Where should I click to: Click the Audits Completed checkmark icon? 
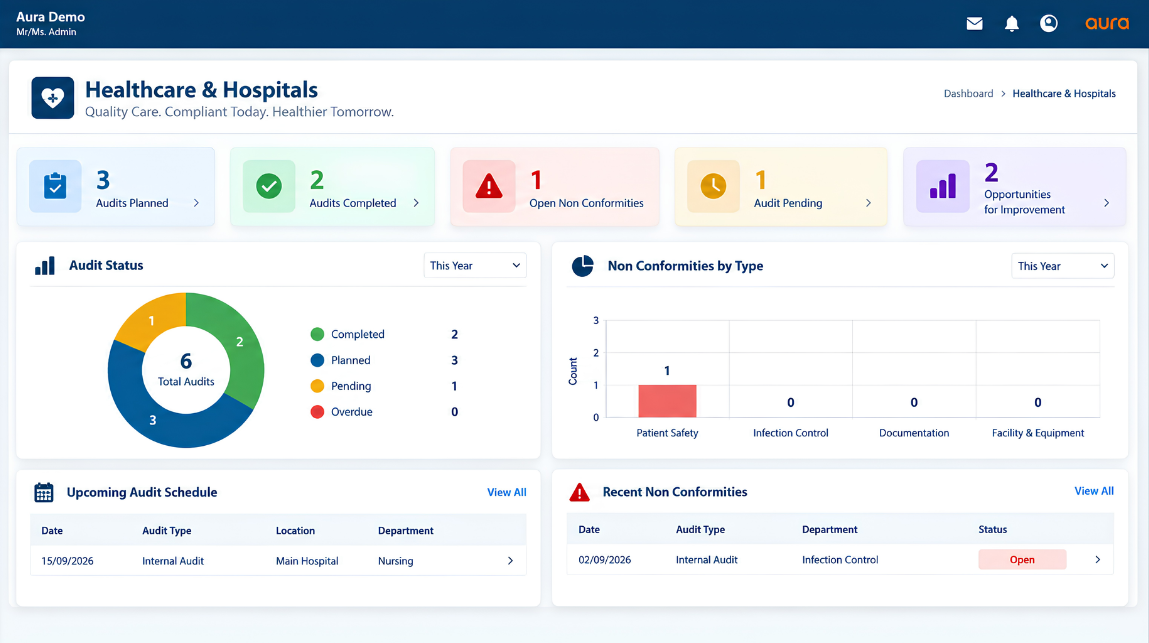[269, 186]
